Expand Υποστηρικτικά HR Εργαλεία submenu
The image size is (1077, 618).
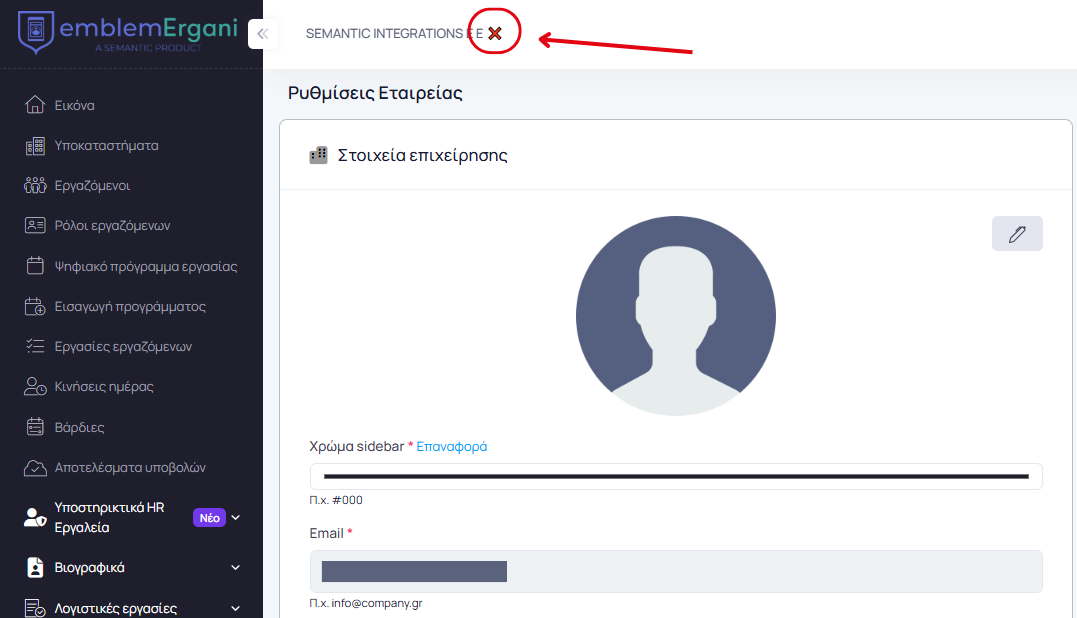tap(236, 518)
